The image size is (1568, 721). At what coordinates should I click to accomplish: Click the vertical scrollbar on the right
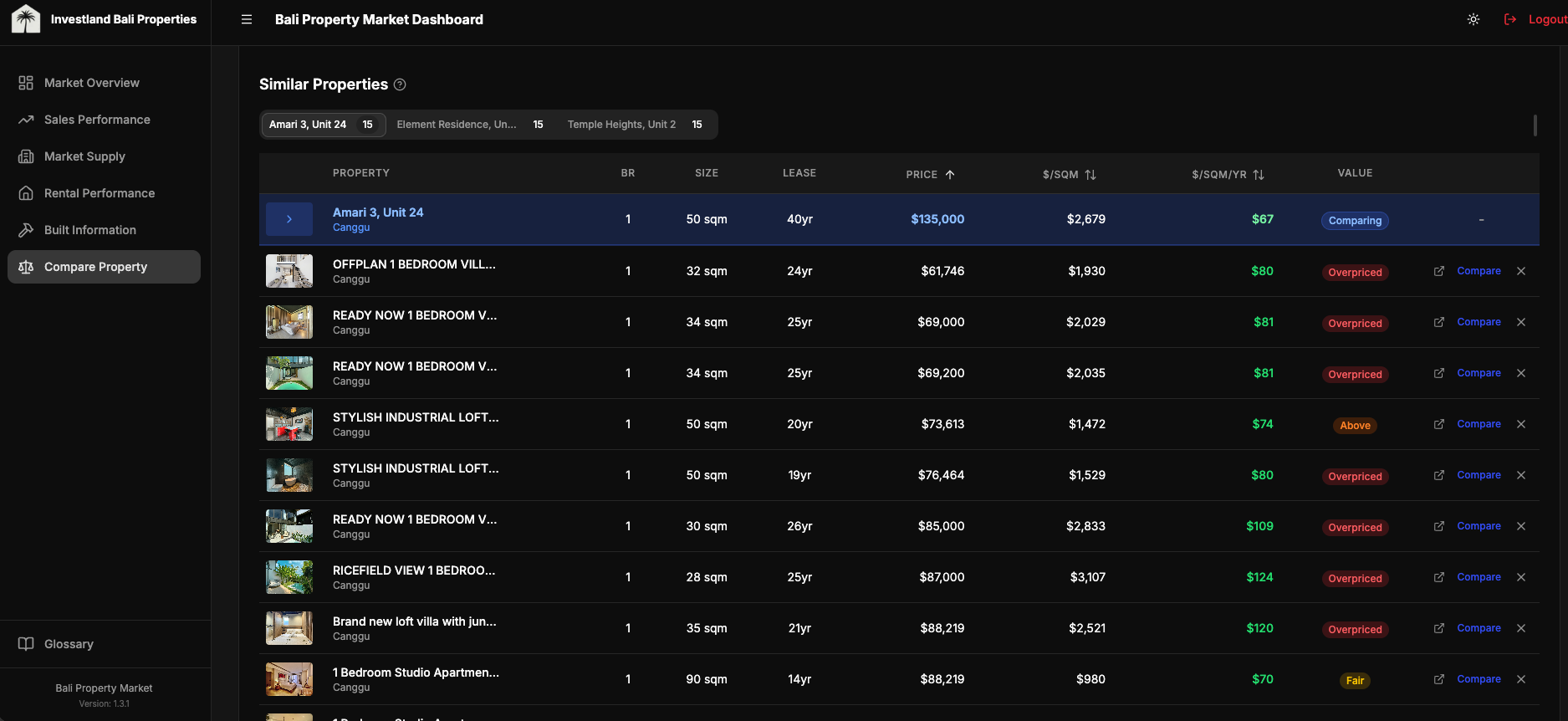point(1535,125)
